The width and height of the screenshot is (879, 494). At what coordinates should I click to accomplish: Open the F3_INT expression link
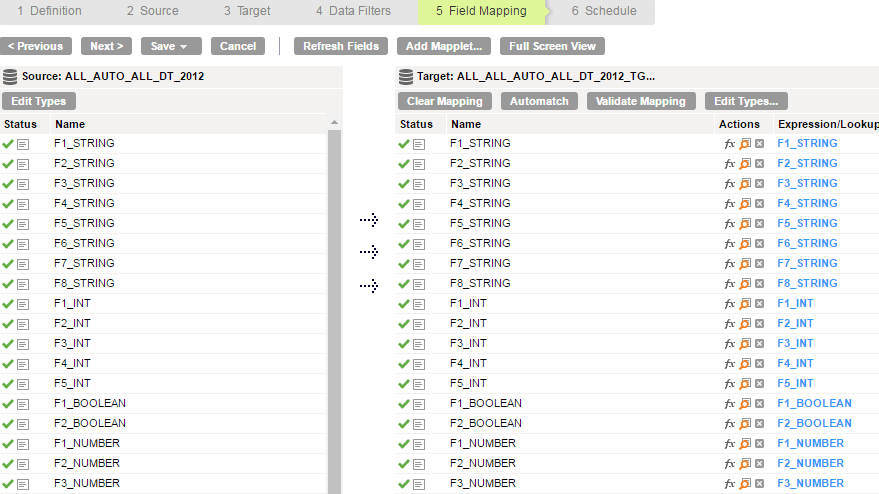795,343
